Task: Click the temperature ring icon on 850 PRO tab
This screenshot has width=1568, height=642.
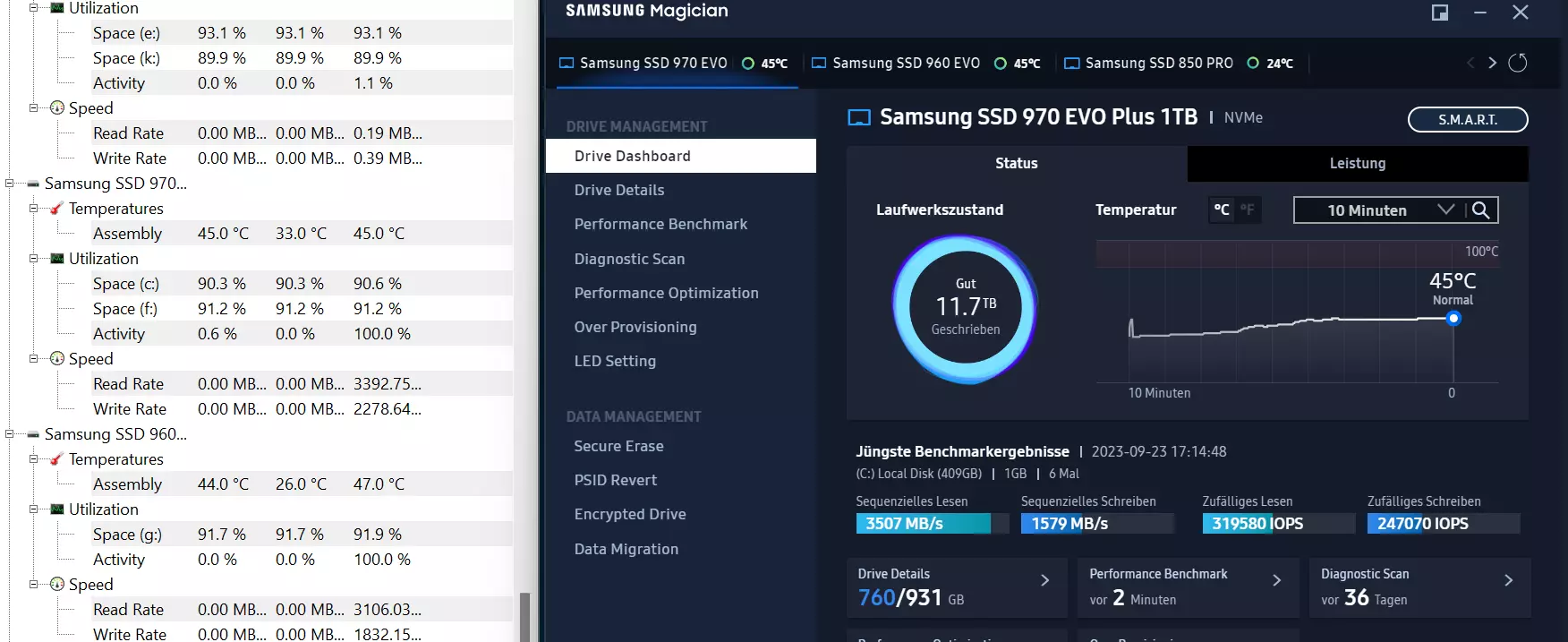Action: 1253,63
